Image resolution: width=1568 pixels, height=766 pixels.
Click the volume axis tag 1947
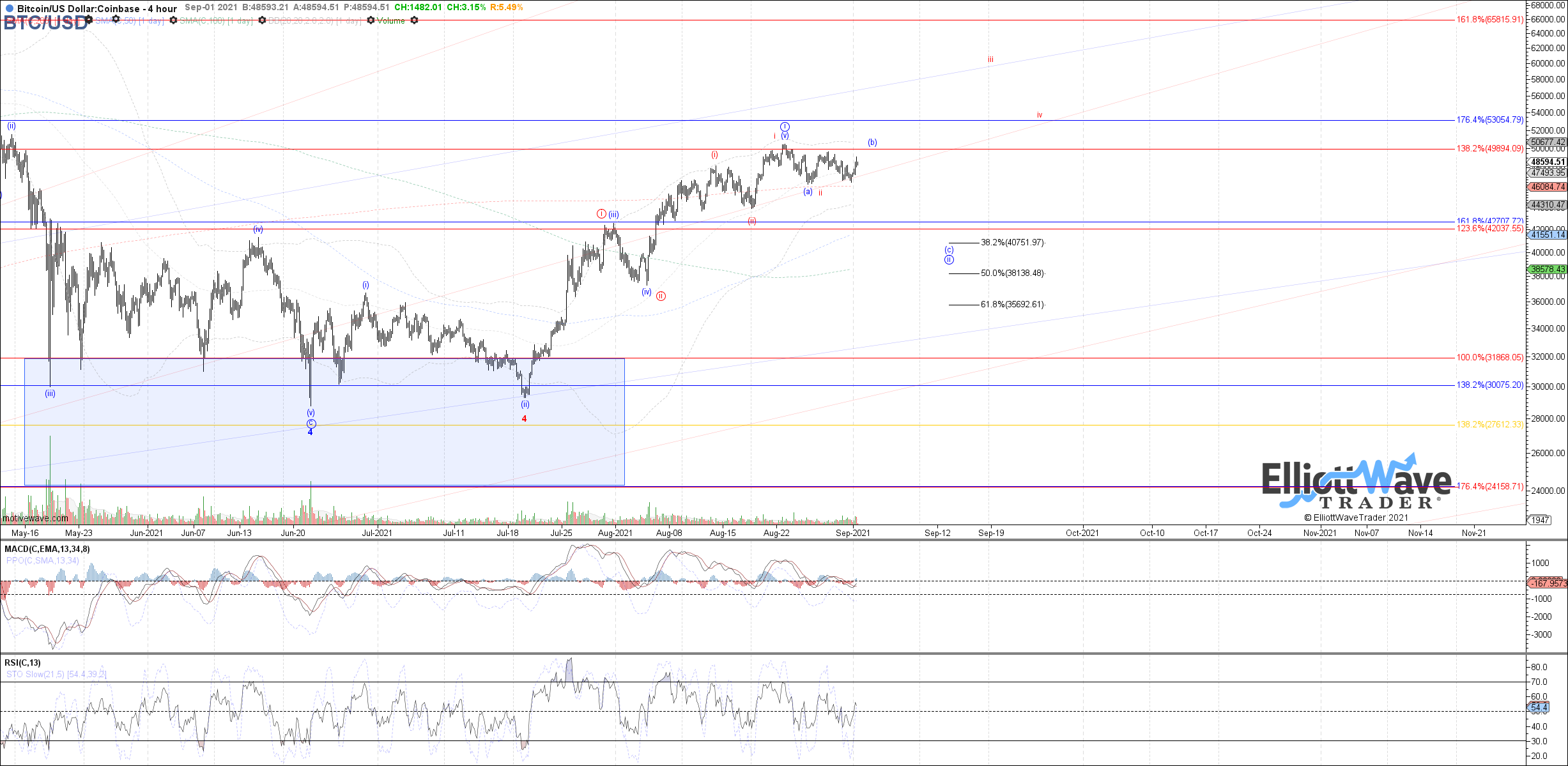pos(1541,520)
